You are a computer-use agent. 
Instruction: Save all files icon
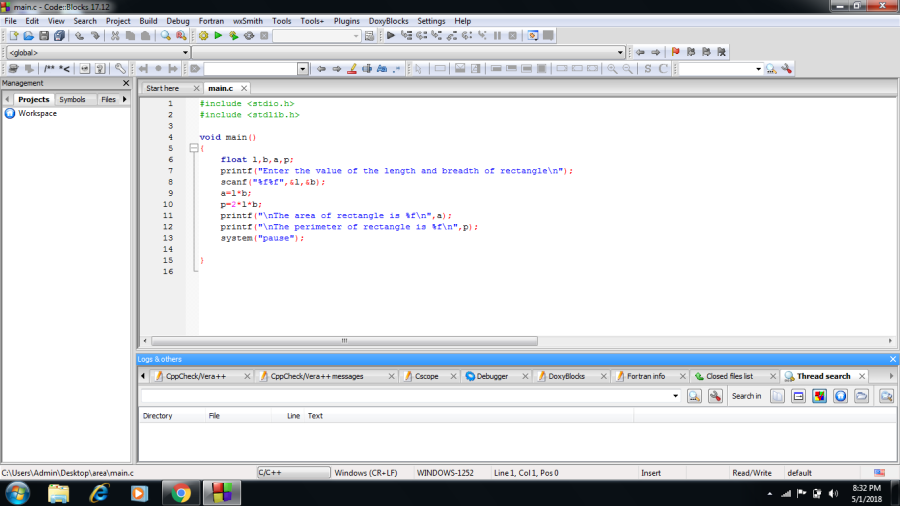pyautogui.click(x=59, y=36)
